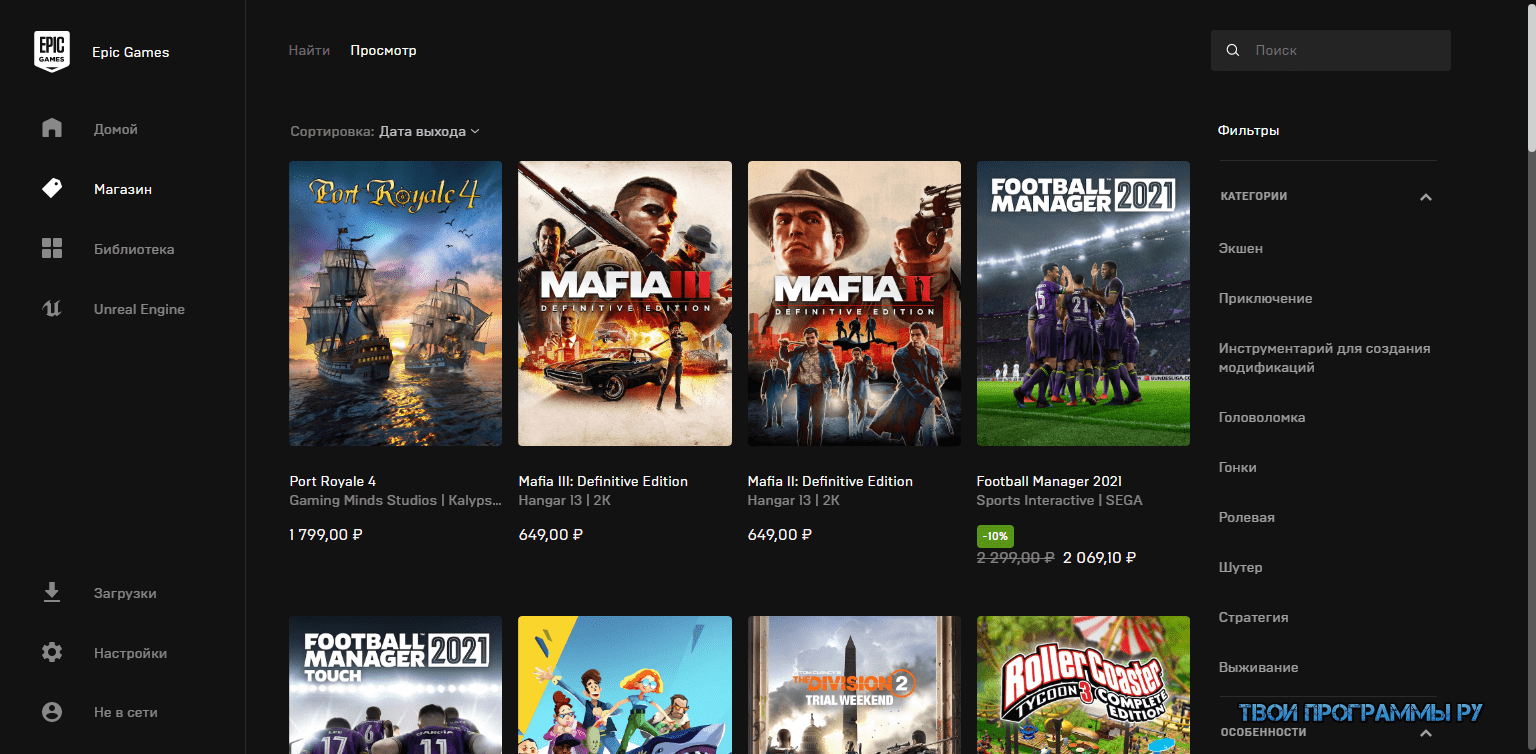Enable the Стратегия category filter
The width and height of the screenshot is (1536, 754).
[1253, 617]
